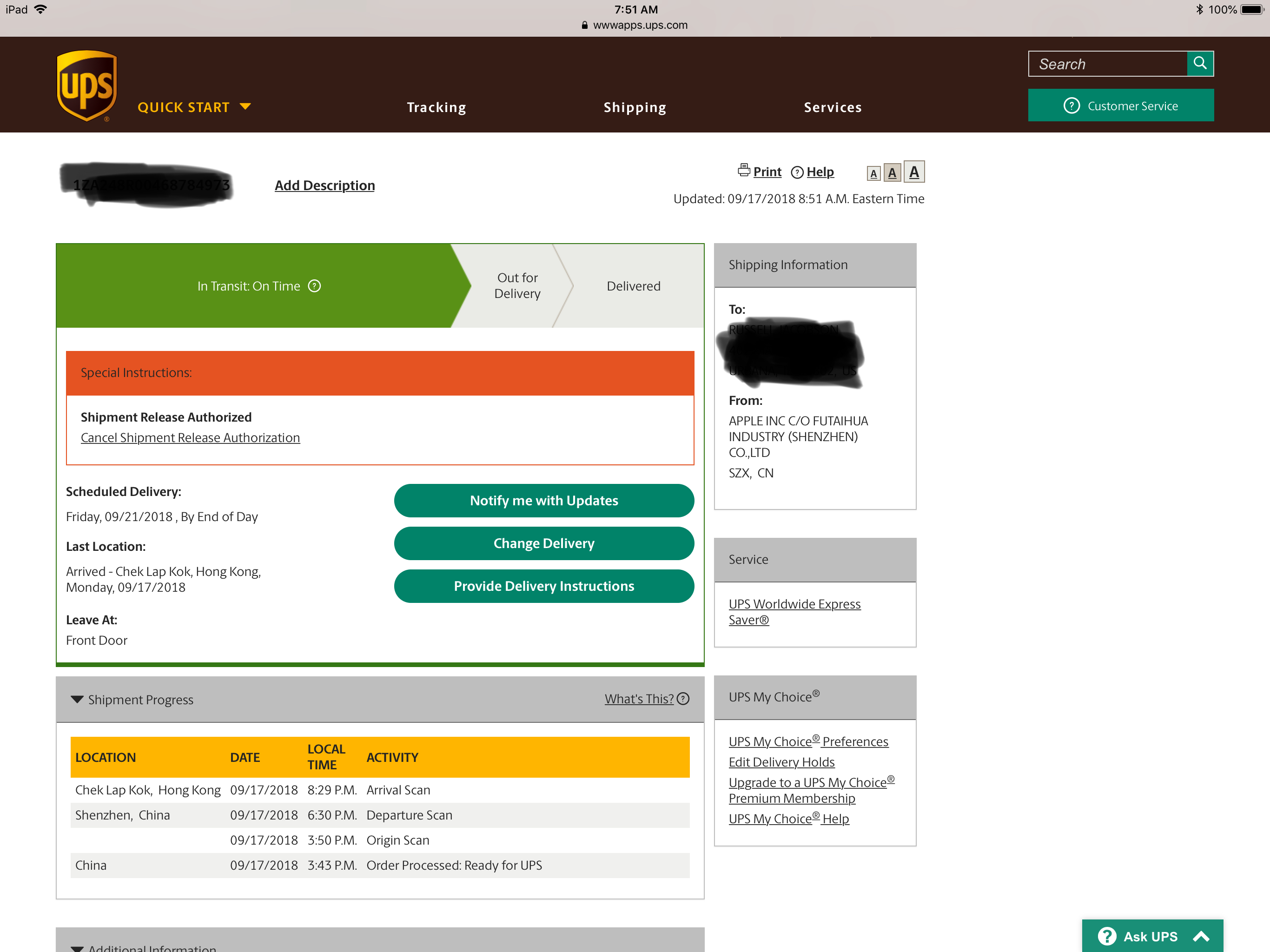Click In Transit status info icon
1270x952 pixels.
click(x=315, y=286)
